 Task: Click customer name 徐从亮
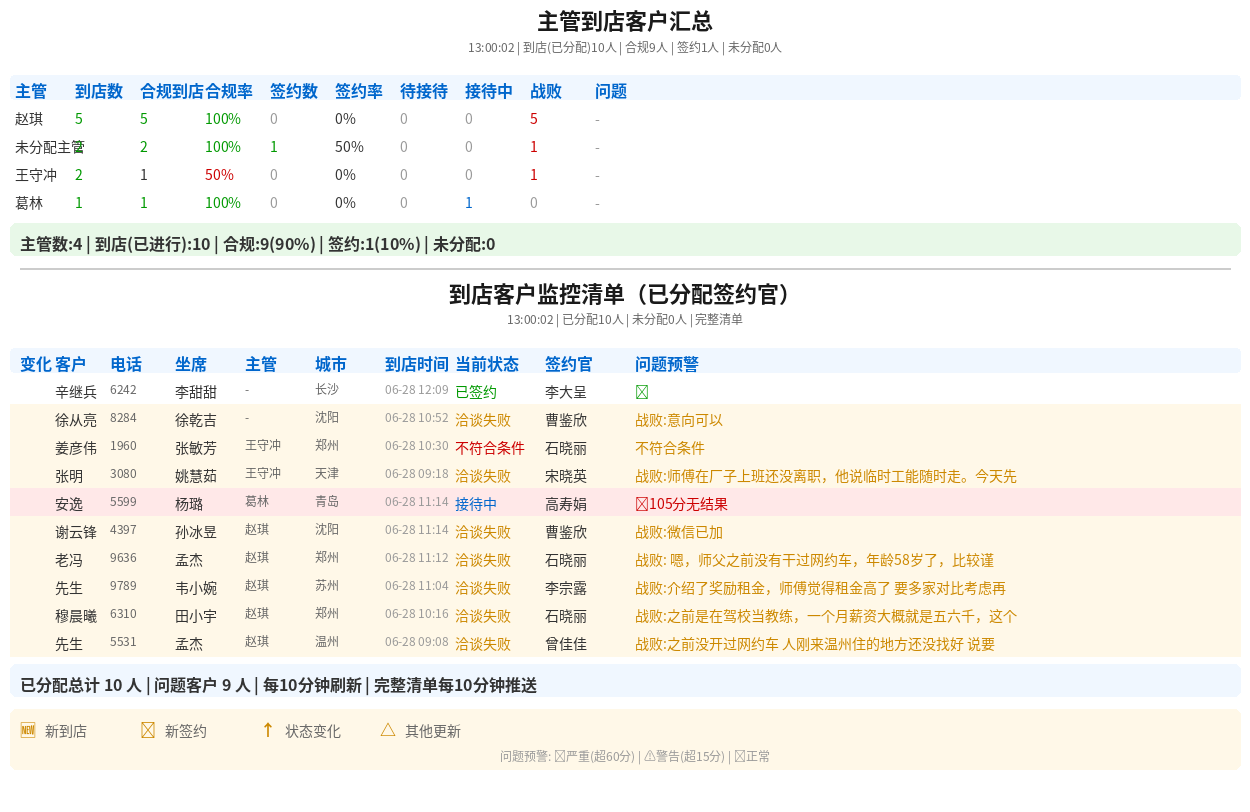(76, 420)
